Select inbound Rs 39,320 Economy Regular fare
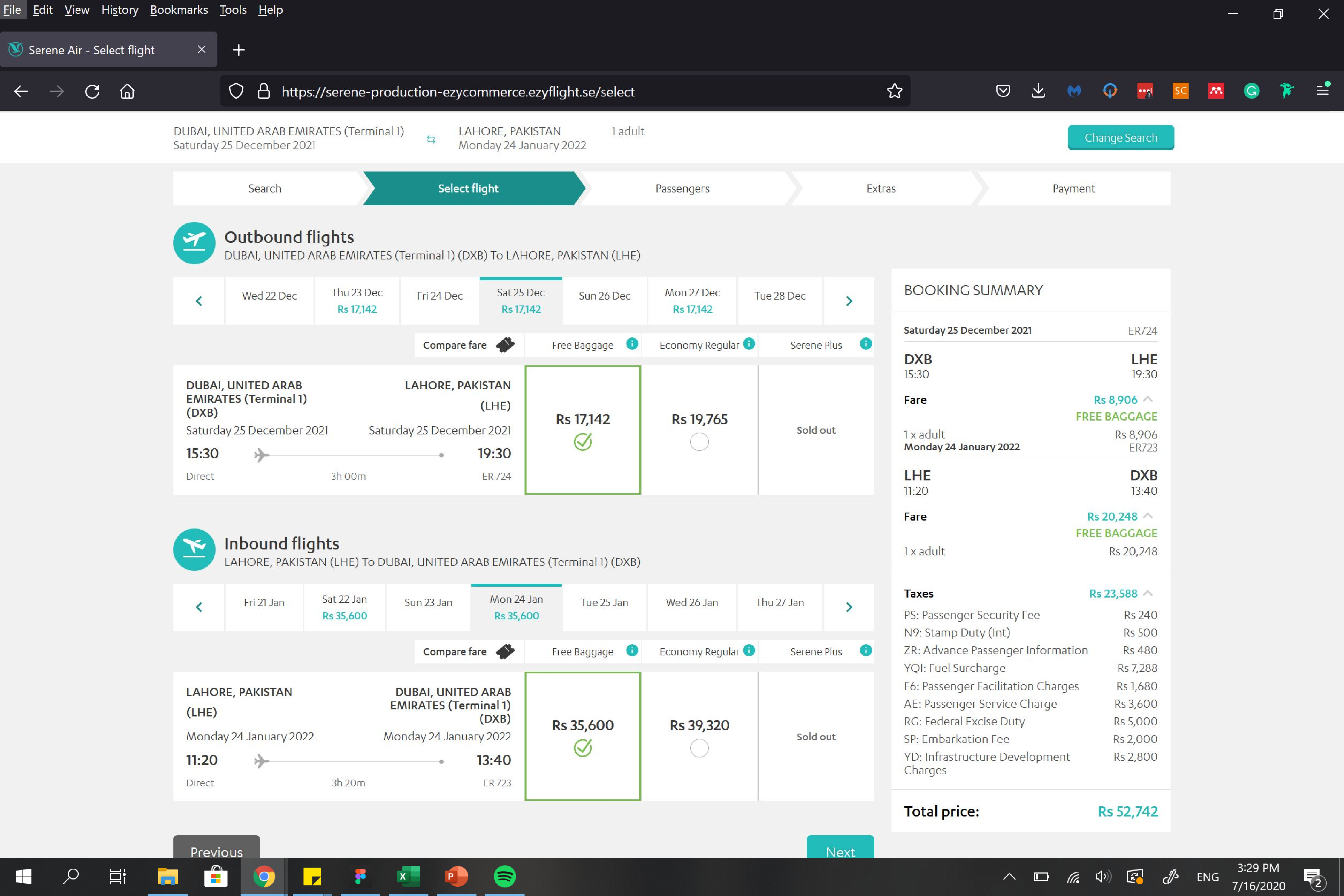 (699, 748)
